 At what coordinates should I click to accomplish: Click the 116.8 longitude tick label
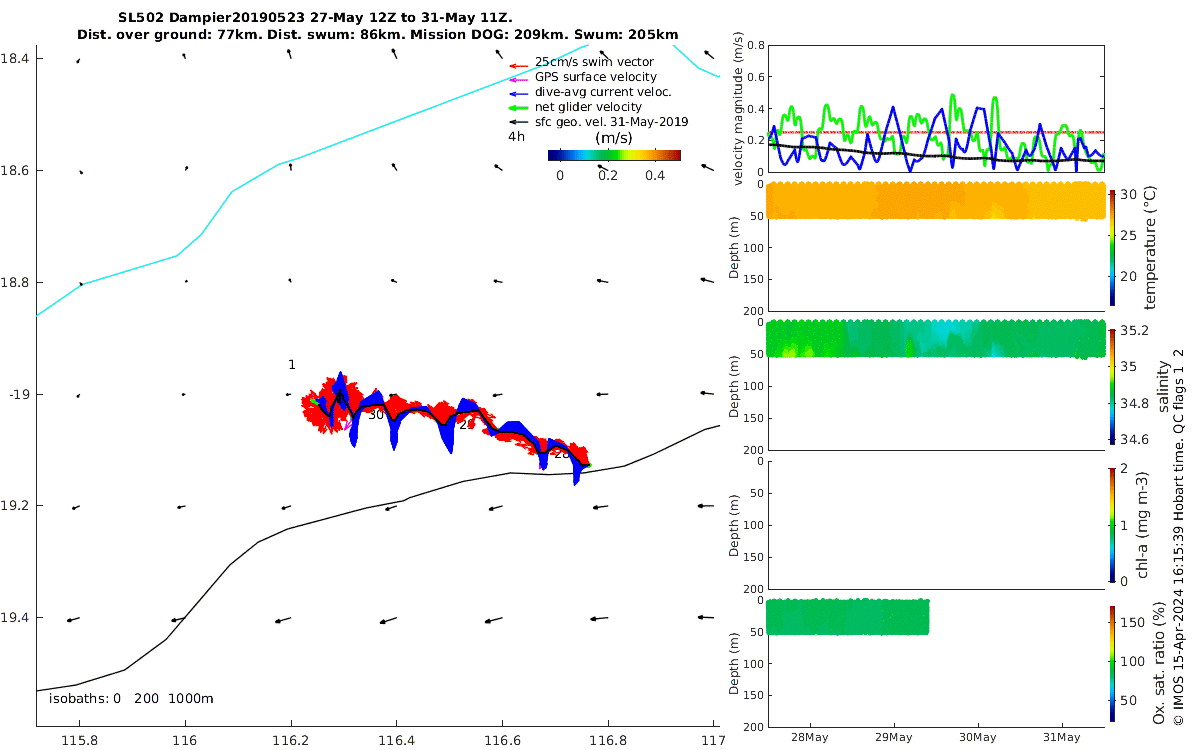tap(608, 741)
